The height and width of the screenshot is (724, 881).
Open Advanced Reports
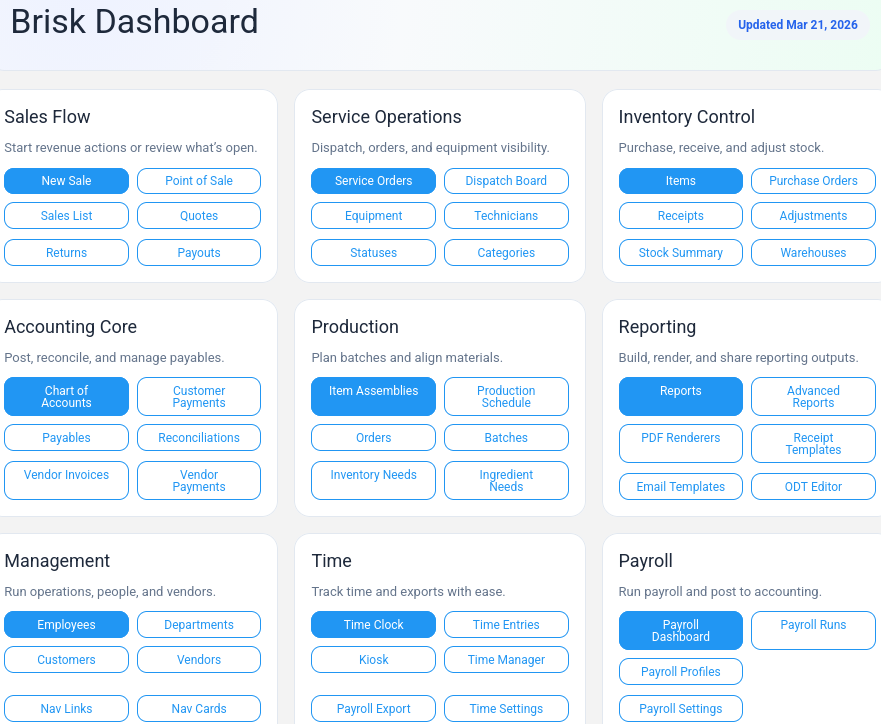(x=813, y=396)
